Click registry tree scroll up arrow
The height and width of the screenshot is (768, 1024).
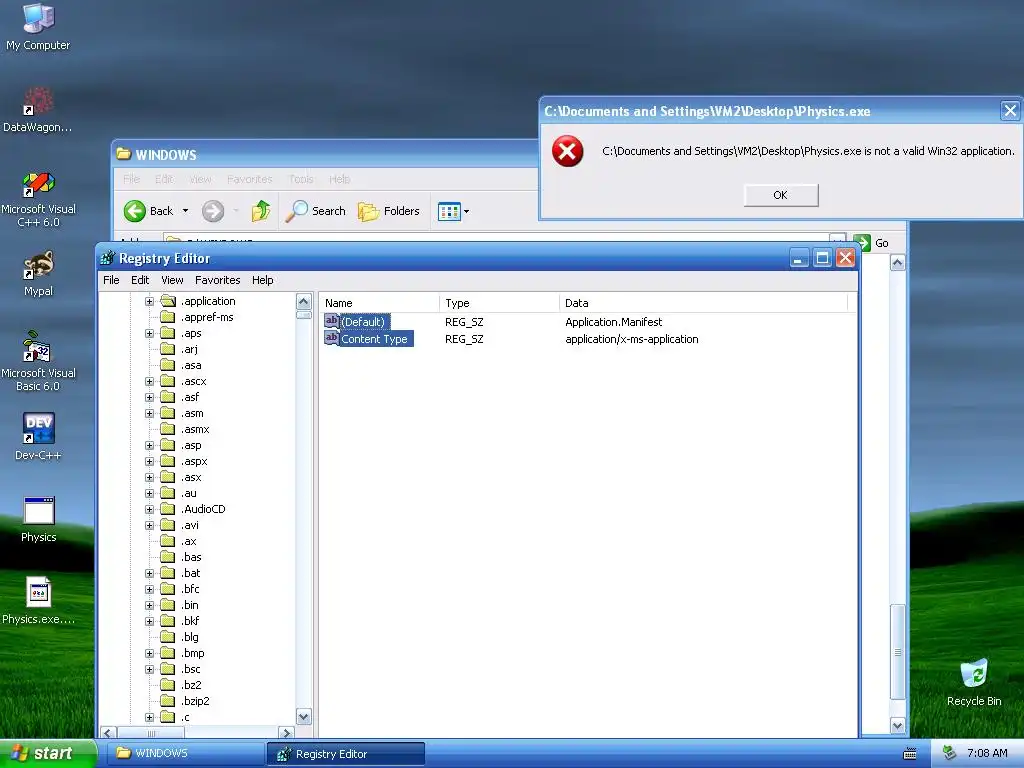304,302
